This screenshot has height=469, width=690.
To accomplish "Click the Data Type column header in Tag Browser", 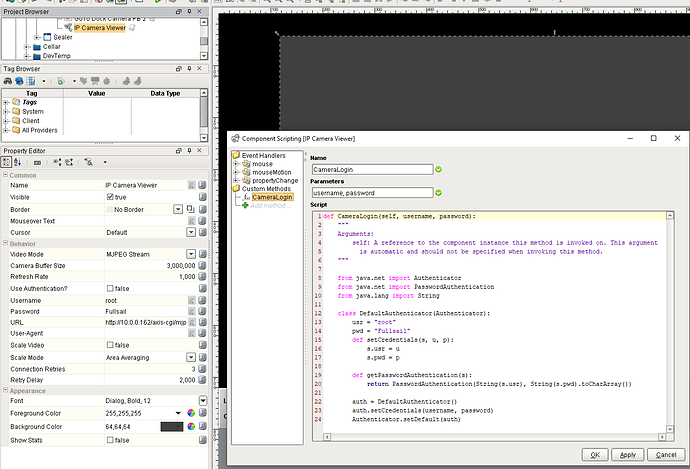I will pos(165,93).
